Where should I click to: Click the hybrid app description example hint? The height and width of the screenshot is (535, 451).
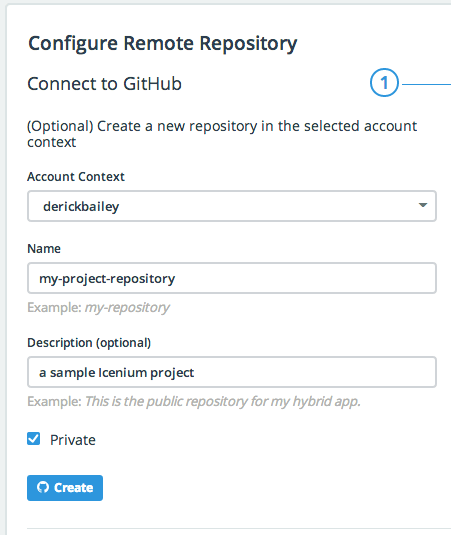222,401
